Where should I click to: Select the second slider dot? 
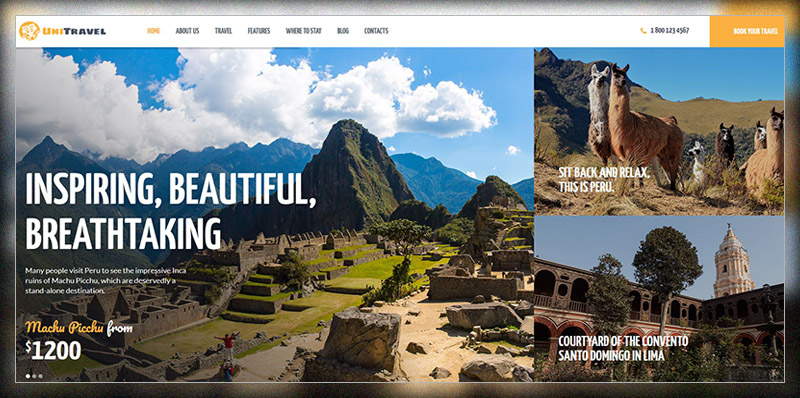point(34,376)
